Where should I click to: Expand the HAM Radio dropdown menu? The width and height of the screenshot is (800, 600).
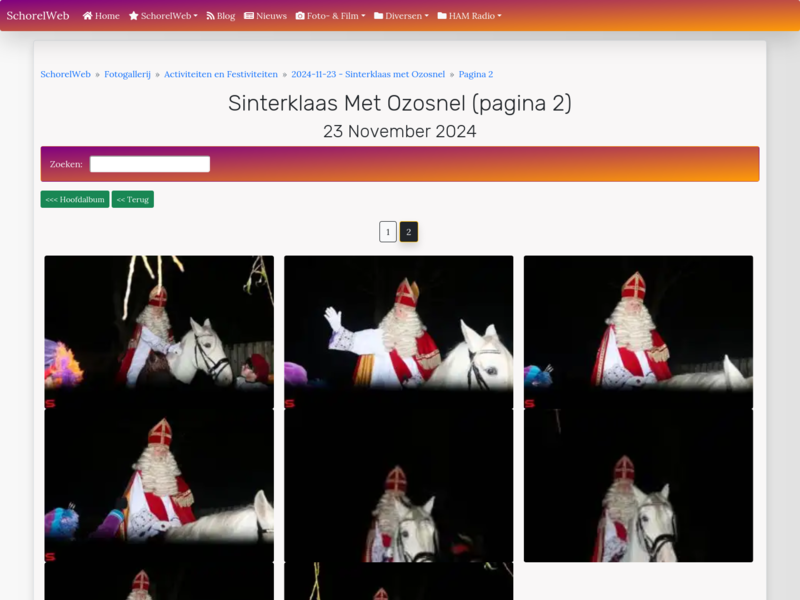tap(469, 16)
